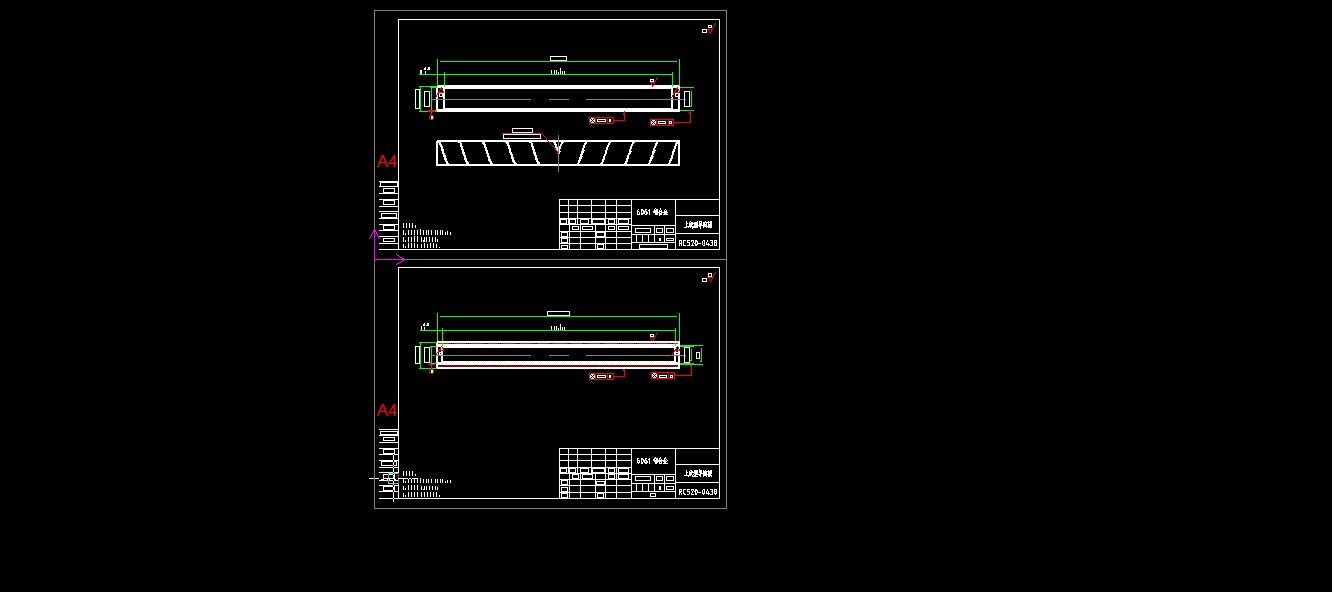Viewport: 1332px width, 592px height.
Task: Select the lower sheet's red A4 label
Action: 387,410
